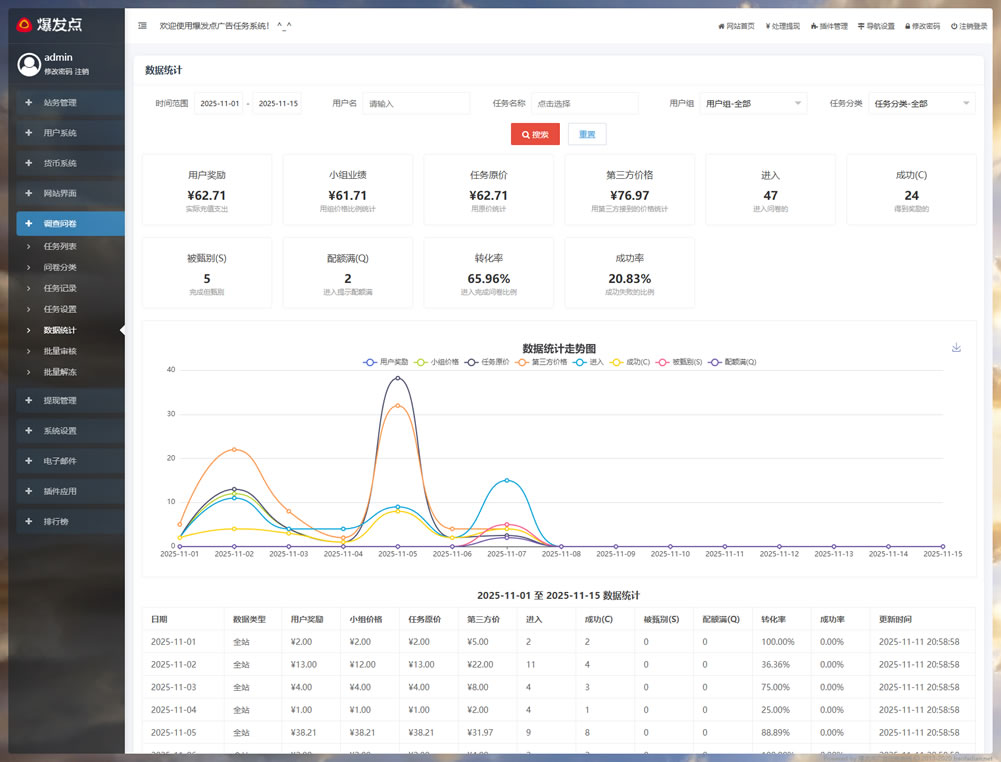
Task: Toggle the sidebar collapse hamburger icon
Action: 142,26
